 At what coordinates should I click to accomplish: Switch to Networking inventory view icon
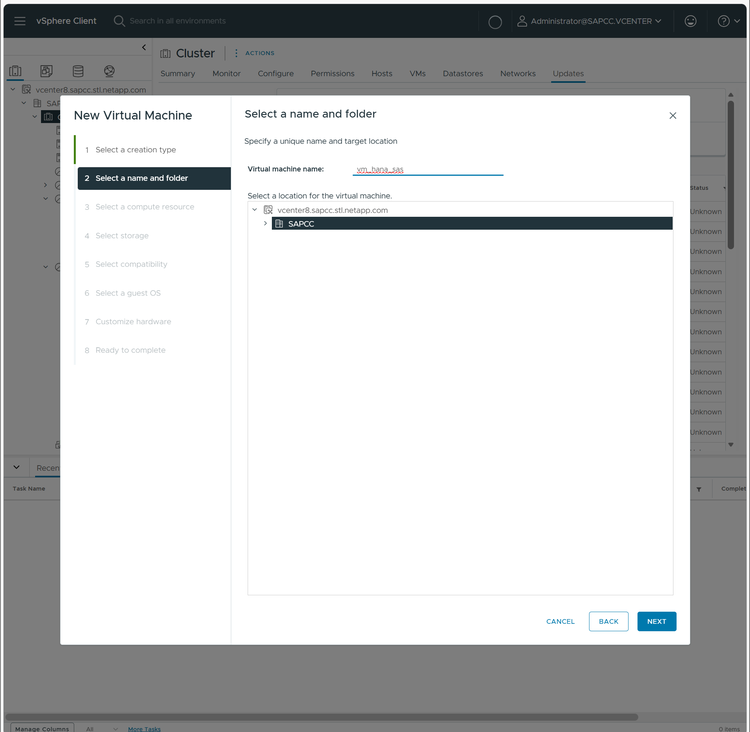[x=109, y=71]
